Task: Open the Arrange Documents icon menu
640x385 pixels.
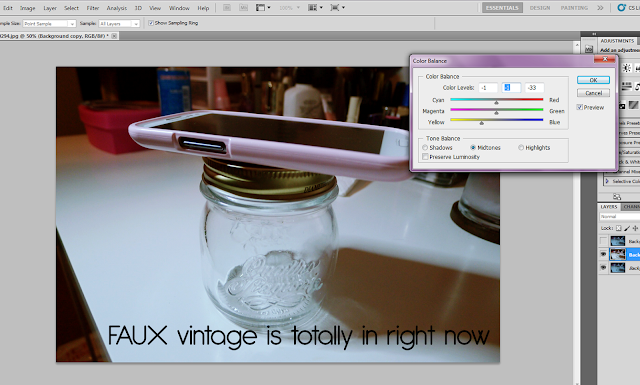Action: click(315, 8)
